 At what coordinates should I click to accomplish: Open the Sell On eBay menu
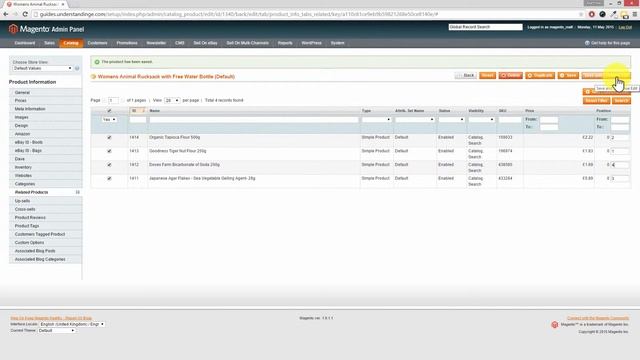pos(205,43)
